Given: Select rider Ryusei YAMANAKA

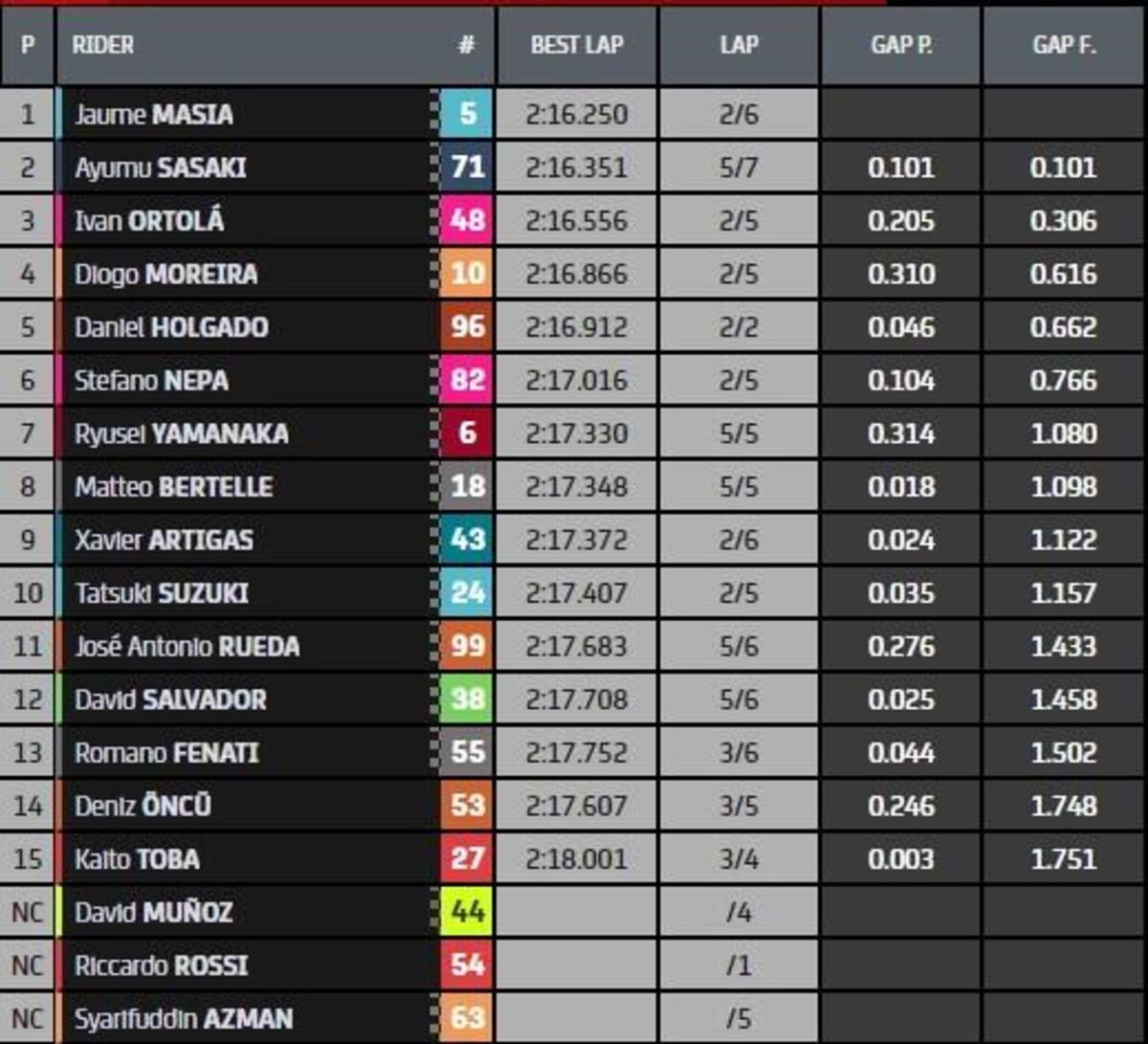Looking at the screenshot, I should 181,433.
